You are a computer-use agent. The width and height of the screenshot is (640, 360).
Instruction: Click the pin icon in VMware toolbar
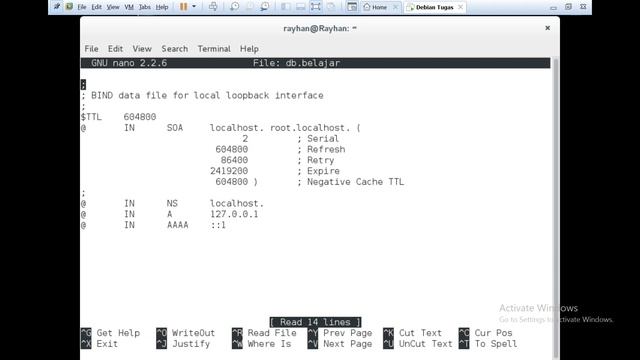coord(57,7)
